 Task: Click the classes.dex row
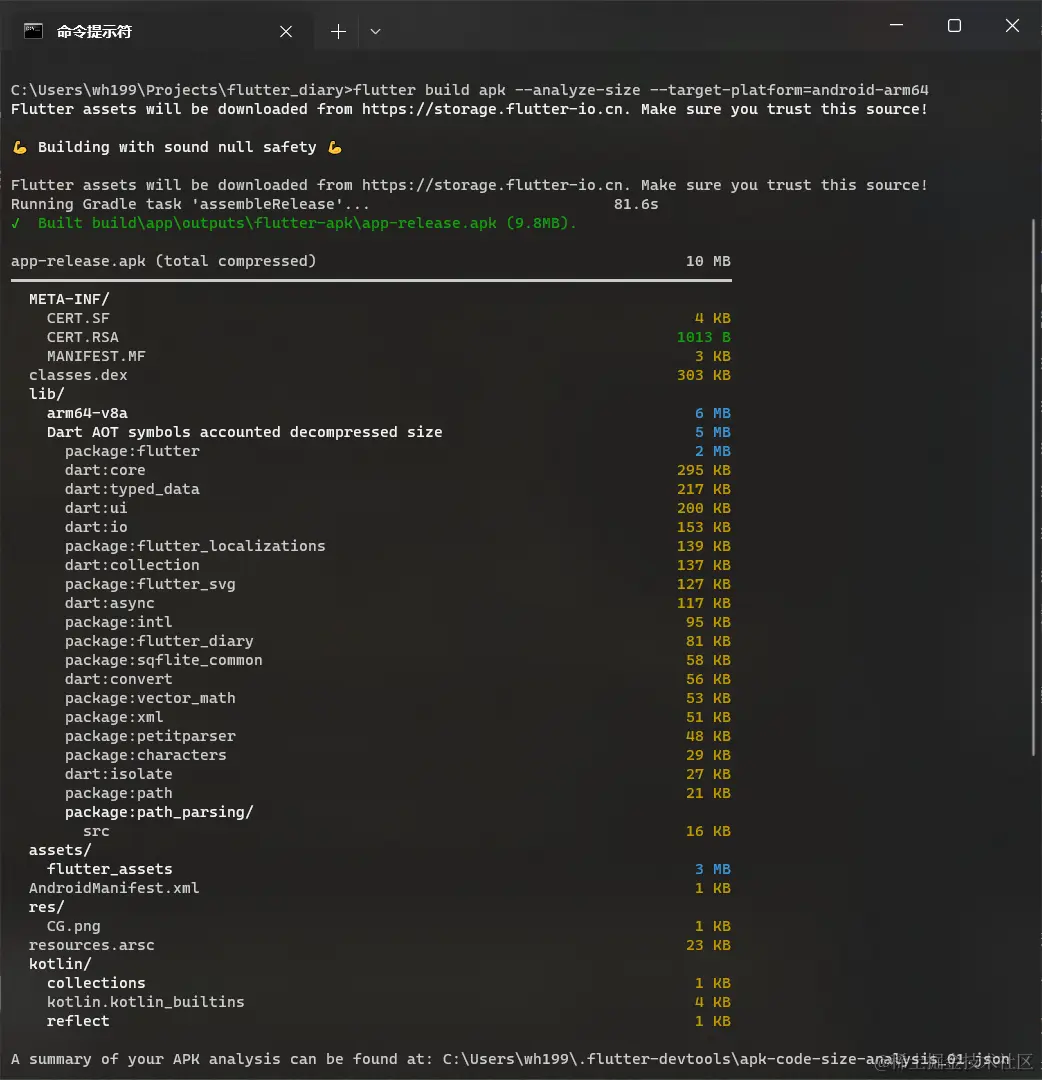point(379,375)
